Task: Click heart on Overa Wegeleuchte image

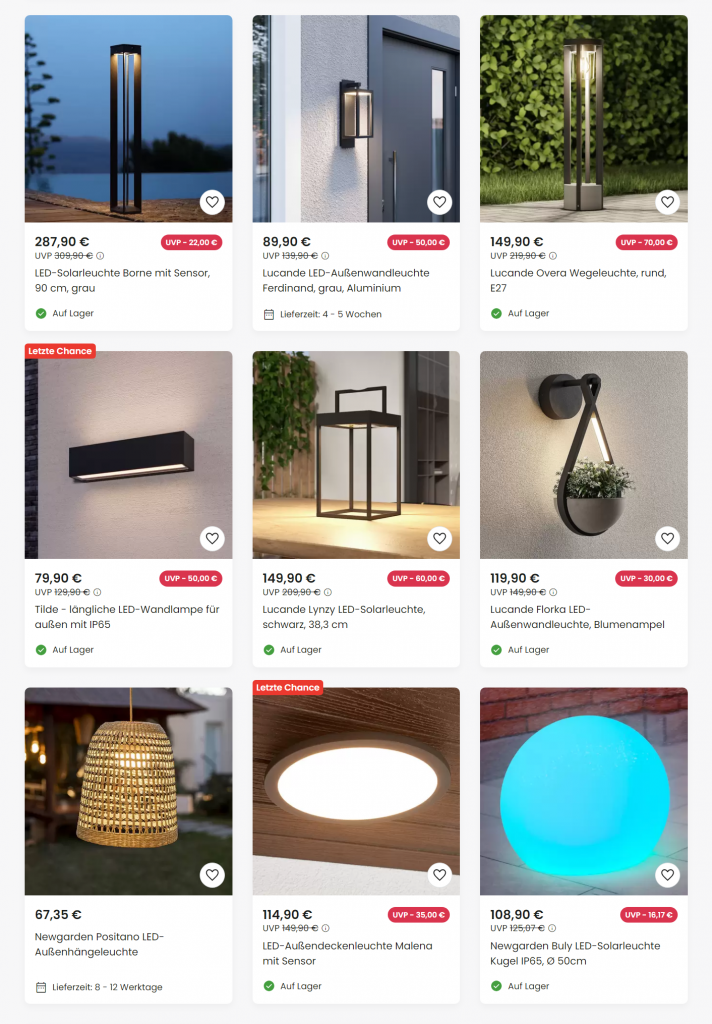Action: [667, 202]
